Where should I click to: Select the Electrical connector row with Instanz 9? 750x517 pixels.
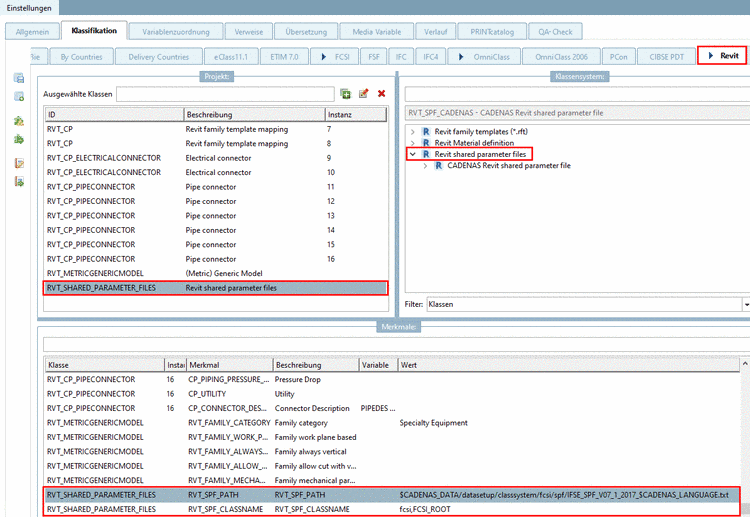(x=216, y=158)
